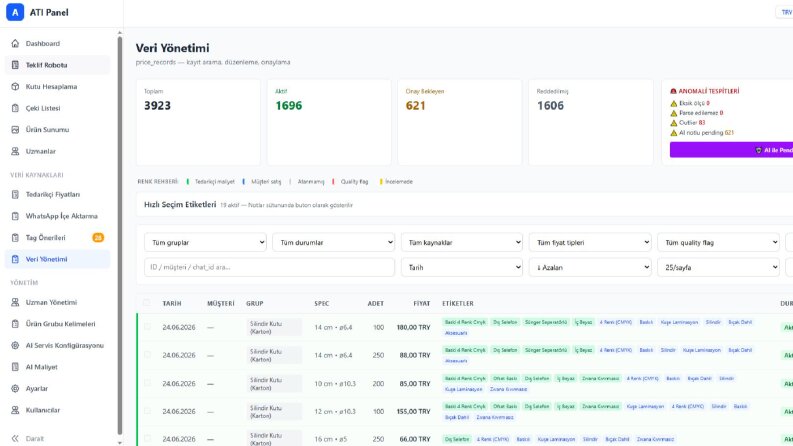Screen dimensions: 793x446
Task: Open the Azalan sort order dropdown
Action: click(x=590, y=267)
